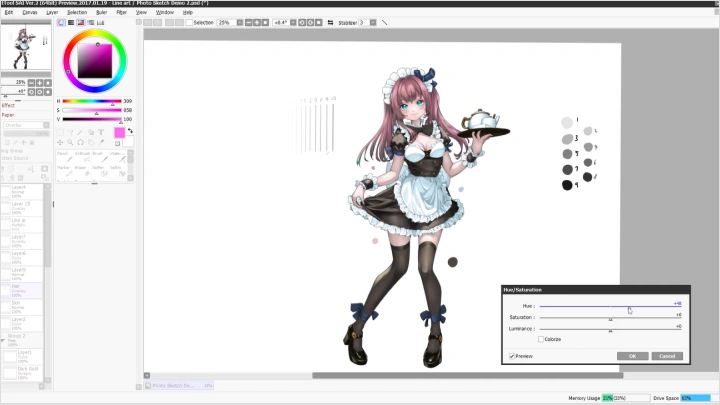The height and width of the screenshot is (405, 720).
Task: Open the Help menu
Action: pos(187,12)
